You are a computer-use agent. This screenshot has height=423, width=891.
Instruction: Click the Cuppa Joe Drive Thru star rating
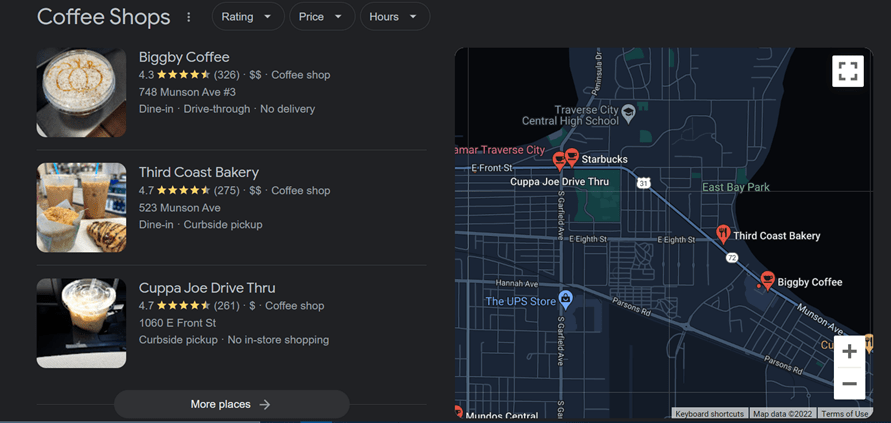pos(184,306)
